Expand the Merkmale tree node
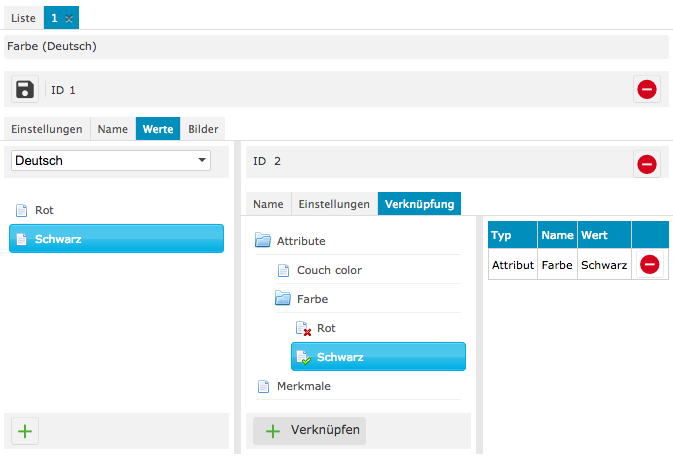The height and width of the screenshot is (464, 673). (x=303, y=386)
